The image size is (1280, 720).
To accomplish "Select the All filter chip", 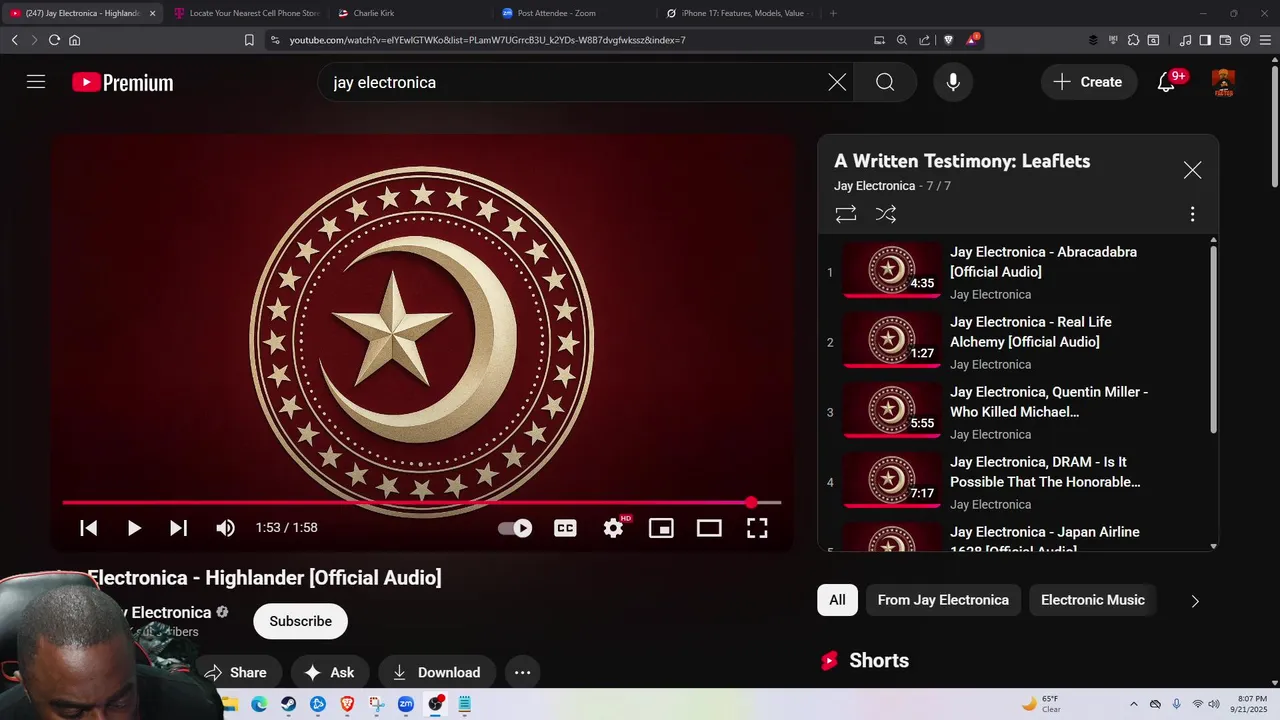I will tap(837, 600).
